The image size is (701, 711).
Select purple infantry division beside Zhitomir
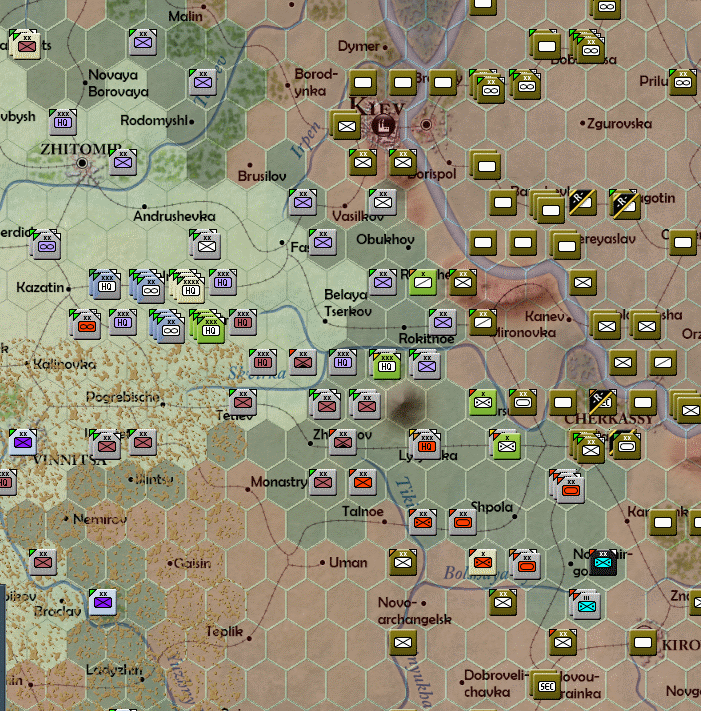123,162
